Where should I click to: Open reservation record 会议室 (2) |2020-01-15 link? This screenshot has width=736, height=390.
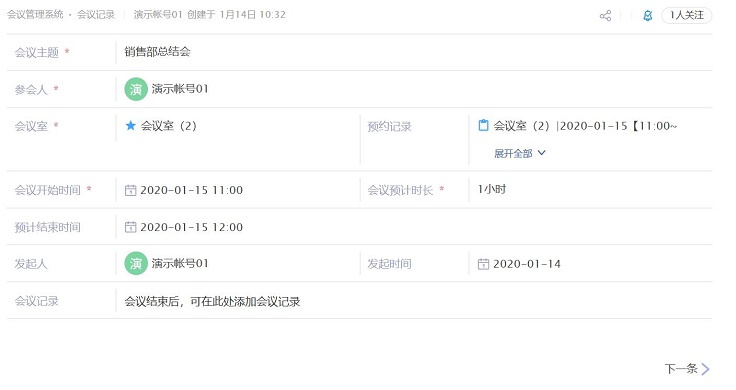(x=585, y=126)
